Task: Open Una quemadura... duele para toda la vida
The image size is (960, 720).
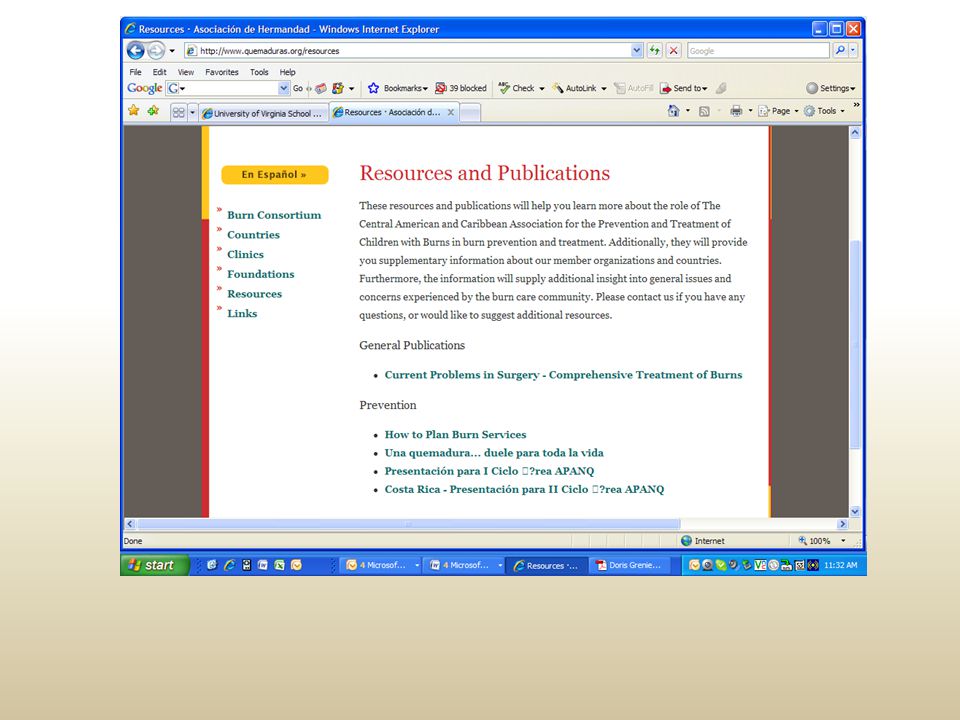Action: pos(494,452)
